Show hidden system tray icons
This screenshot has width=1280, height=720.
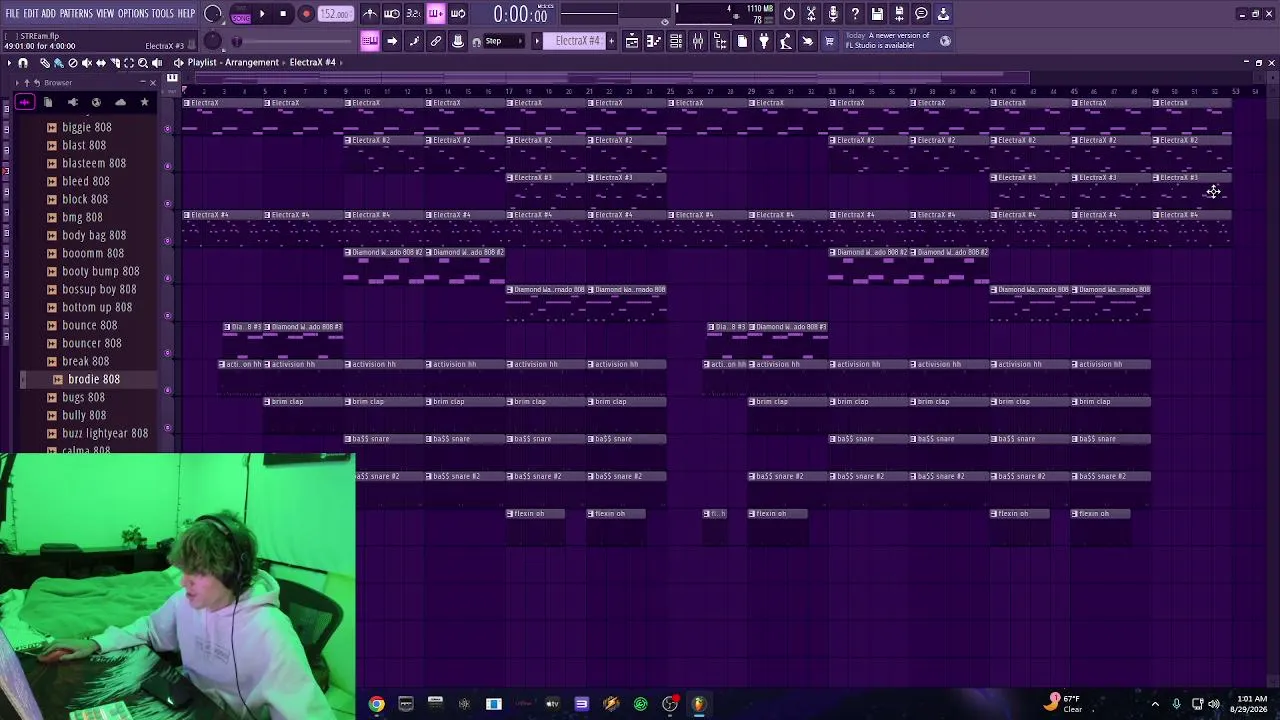point(1155,704)
